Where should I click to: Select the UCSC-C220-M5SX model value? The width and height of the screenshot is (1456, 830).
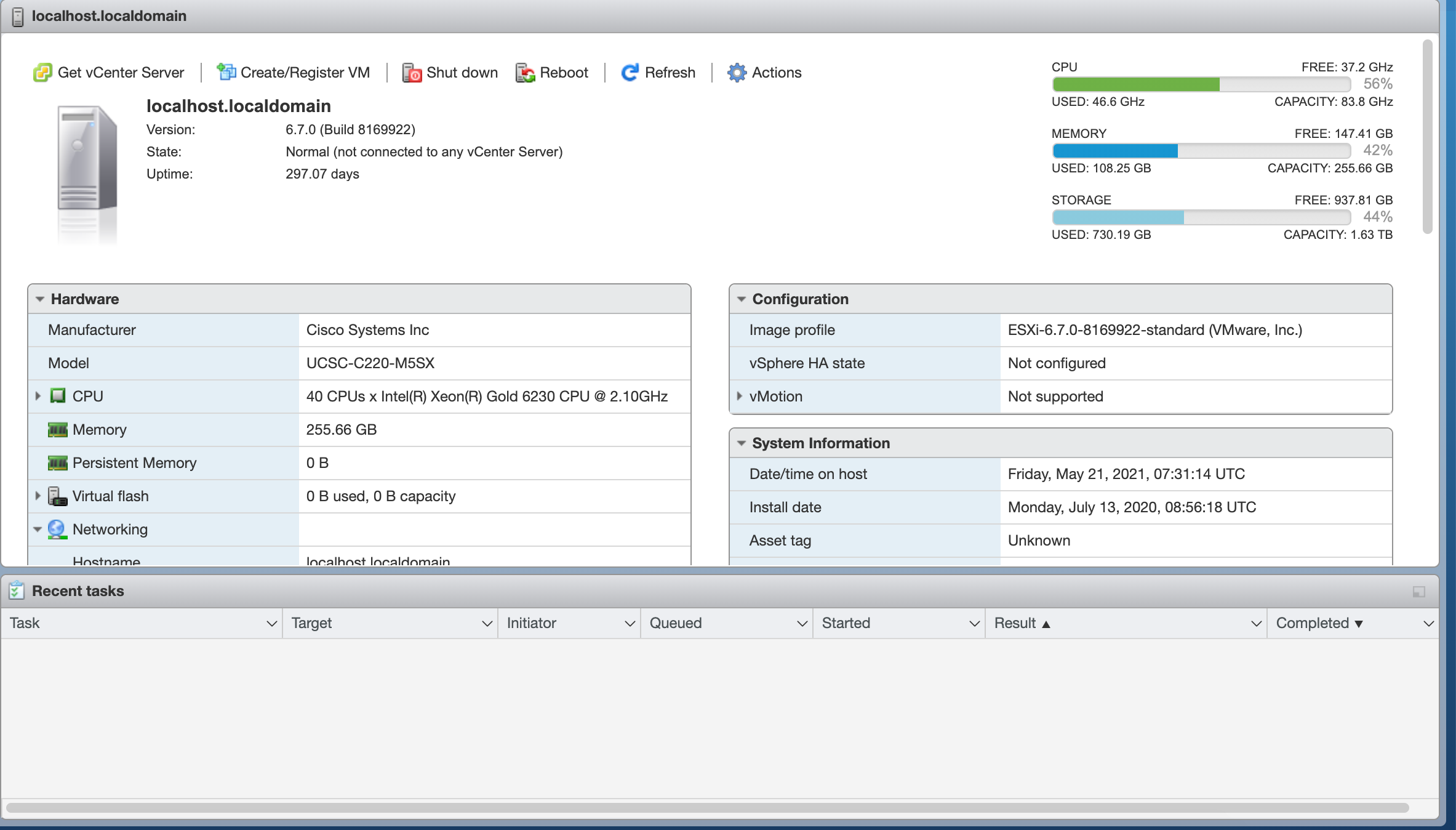pyautogui.click(x=370, y=363)
